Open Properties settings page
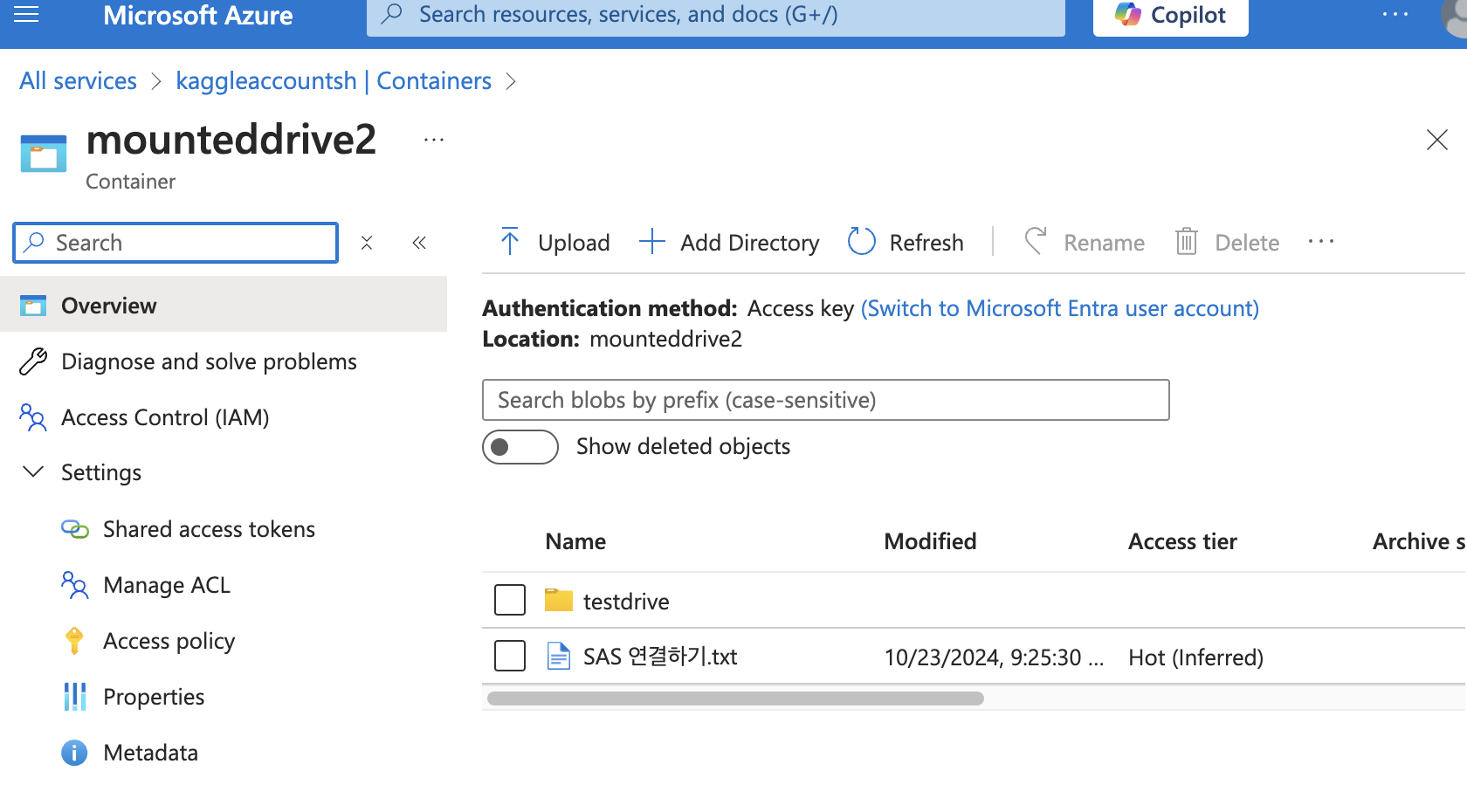 click(x=154, y=697)
